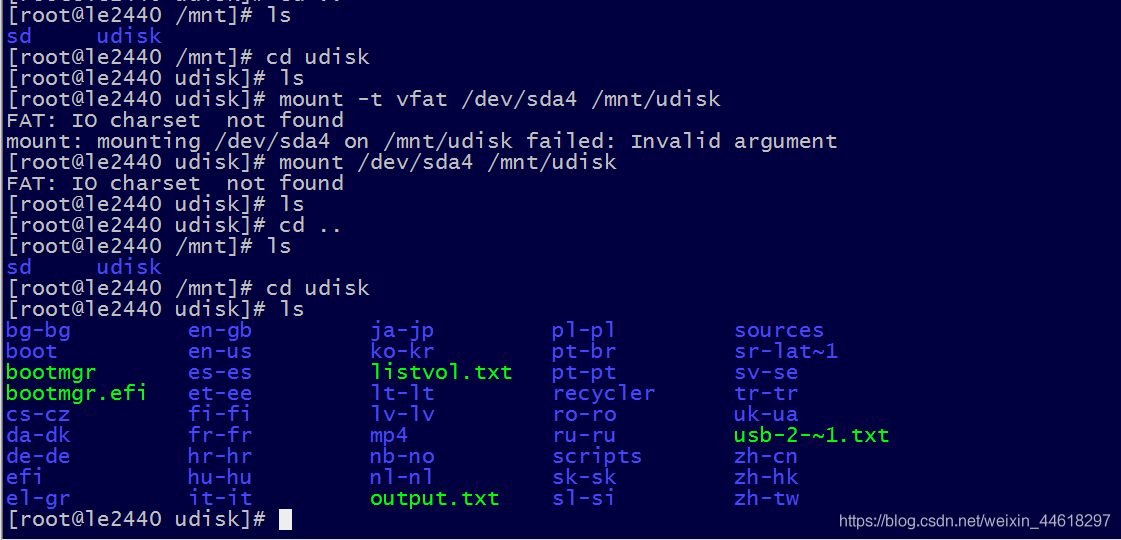Click the pt-br directory name
The image size is (1121, 540).
coord(584,351)
